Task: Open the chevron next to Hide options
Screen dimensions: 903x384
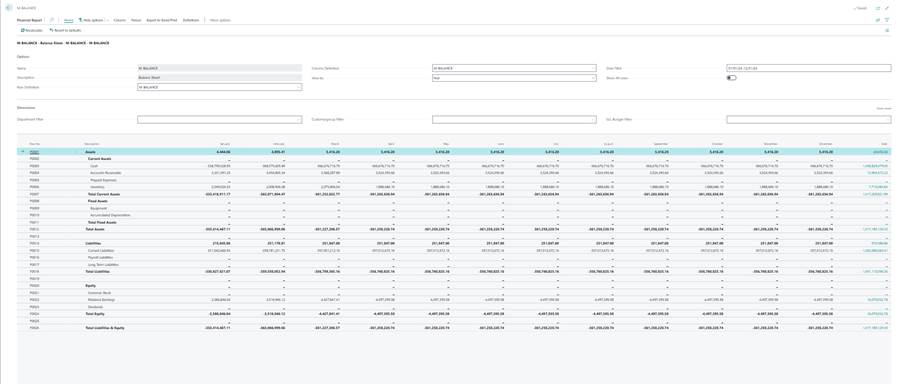Action: pos(108,20)
